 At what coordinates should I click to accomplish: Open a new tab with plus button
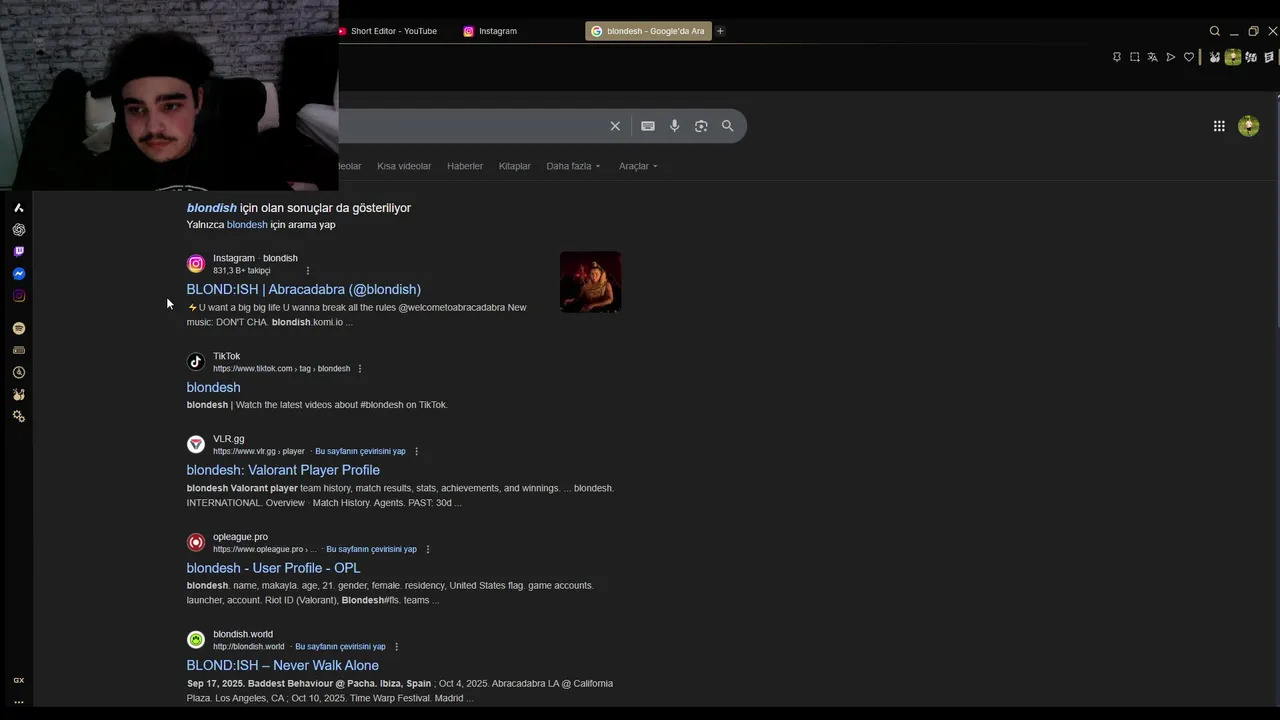[x=720, y=31]
